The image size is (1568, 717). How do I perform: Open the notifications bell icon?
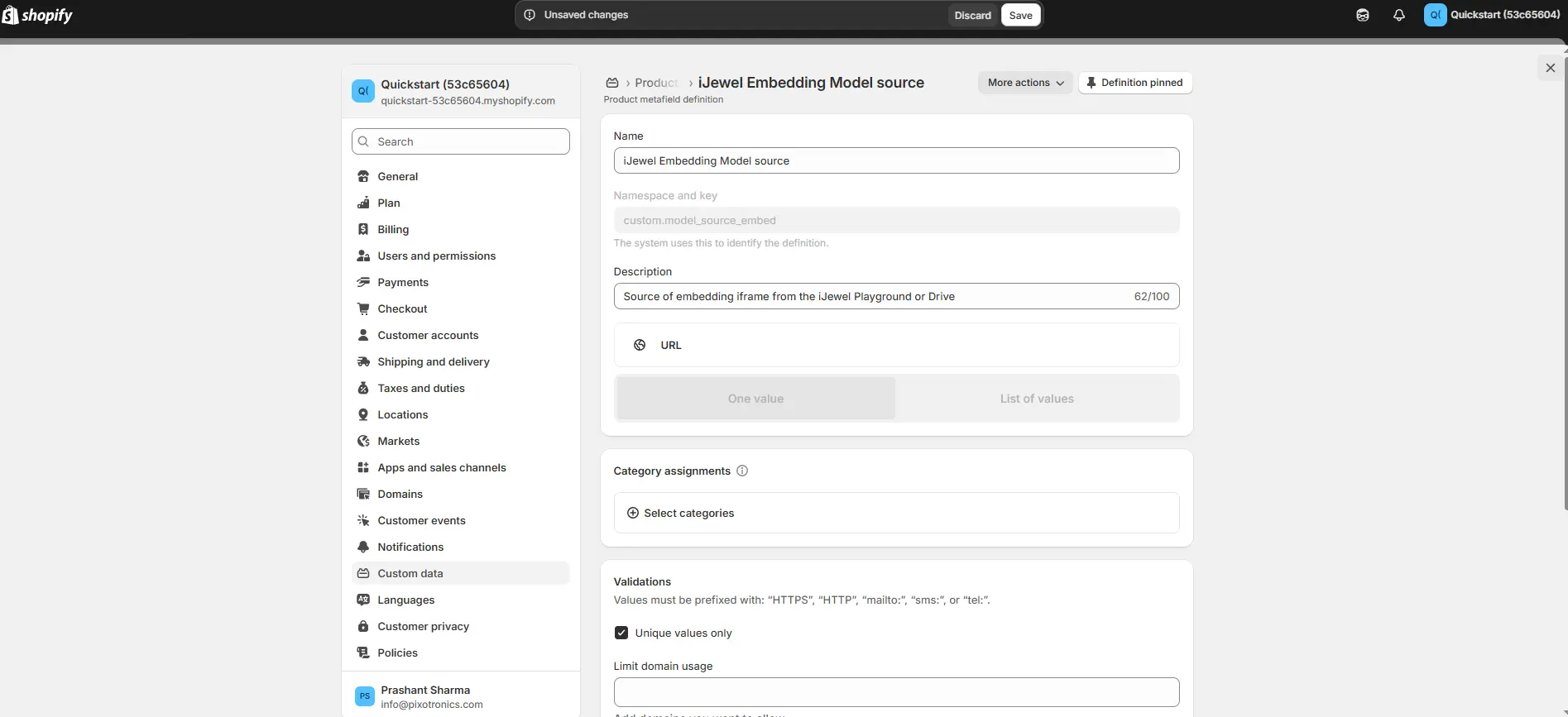[1399, 15]
